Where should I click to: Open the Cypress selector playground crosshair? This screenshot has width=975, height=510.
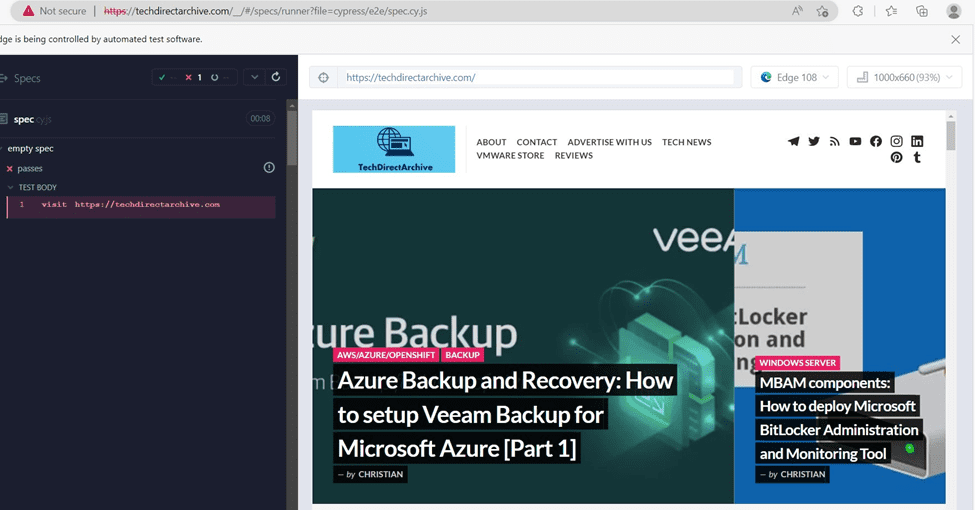point(323,77)
